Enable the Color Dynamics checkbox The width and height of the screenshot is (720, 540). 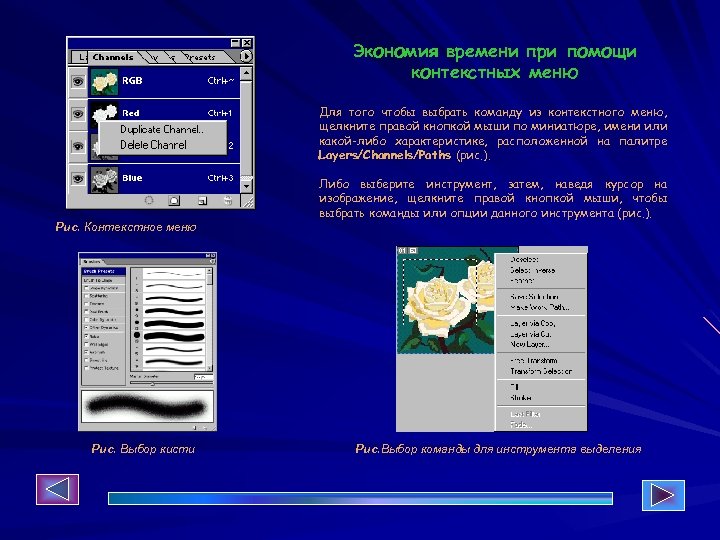(x=86, y=320)
